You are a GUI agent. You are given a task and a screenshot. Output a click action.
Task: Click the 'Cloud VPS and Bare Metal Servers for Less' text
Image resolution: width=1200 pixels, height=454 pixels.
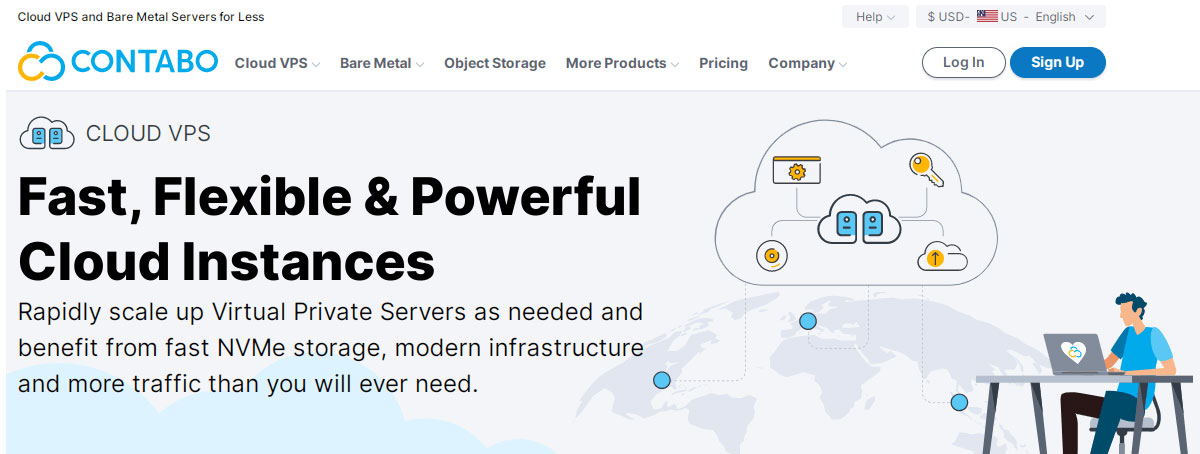point(141,17)
